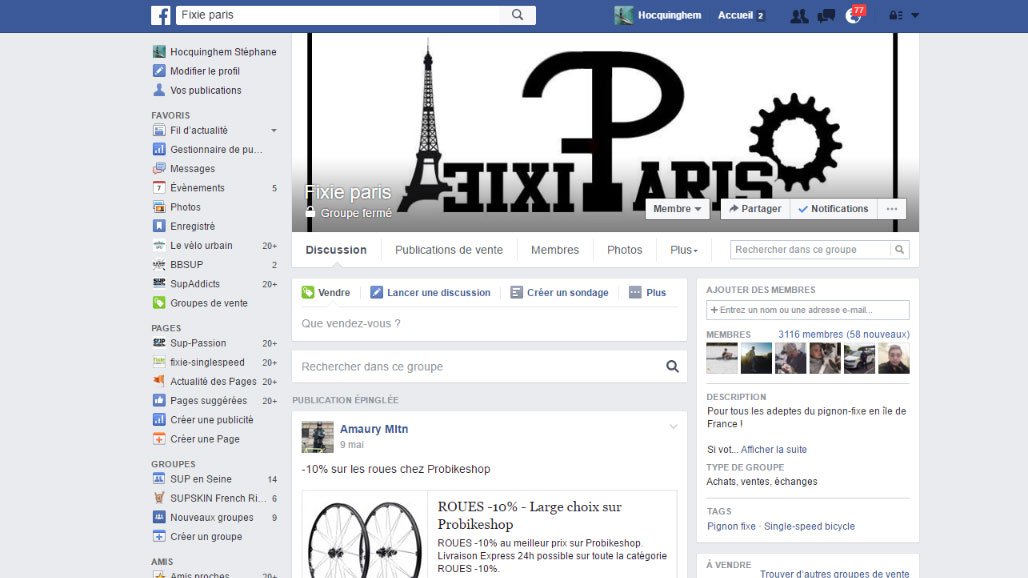The height and width of the screenshot is (578, 1028).
Task: Toggle the group Notifications button
Action: [833, 209]
